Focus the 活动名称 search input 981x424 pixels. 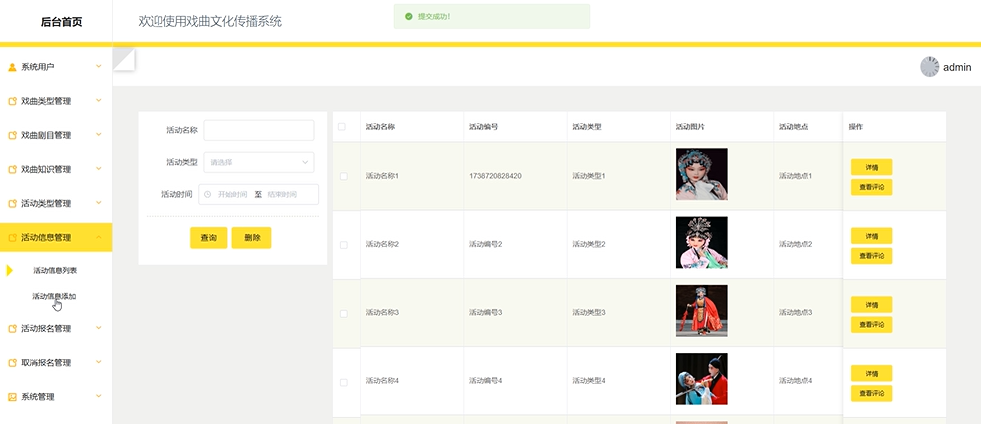coord(258,130)
